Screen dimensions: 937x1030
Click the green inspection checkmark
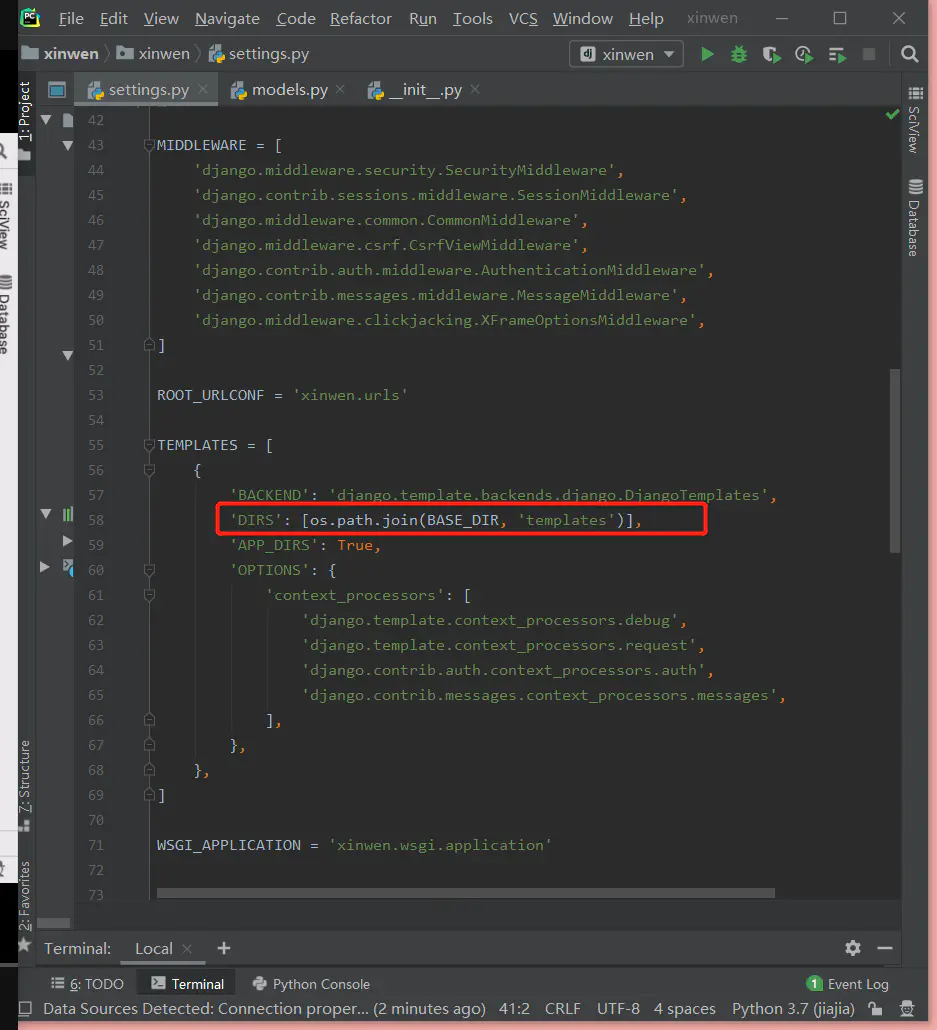(892, 115)
